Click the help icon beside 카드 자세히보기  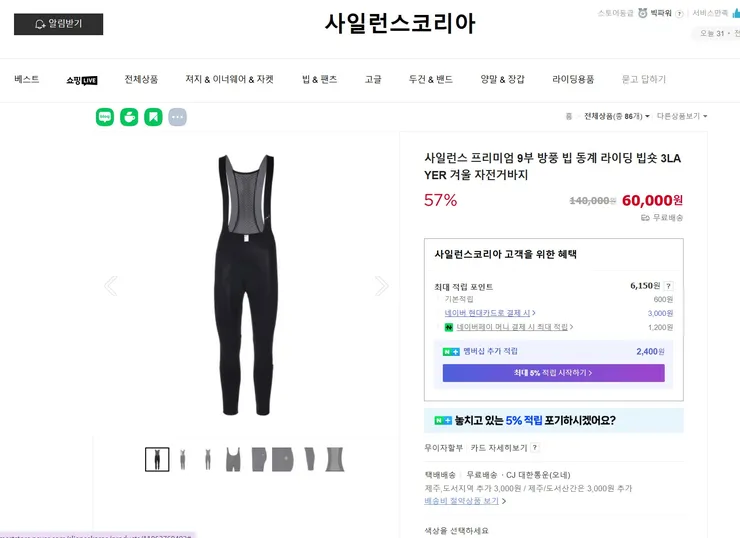(534, 447)
